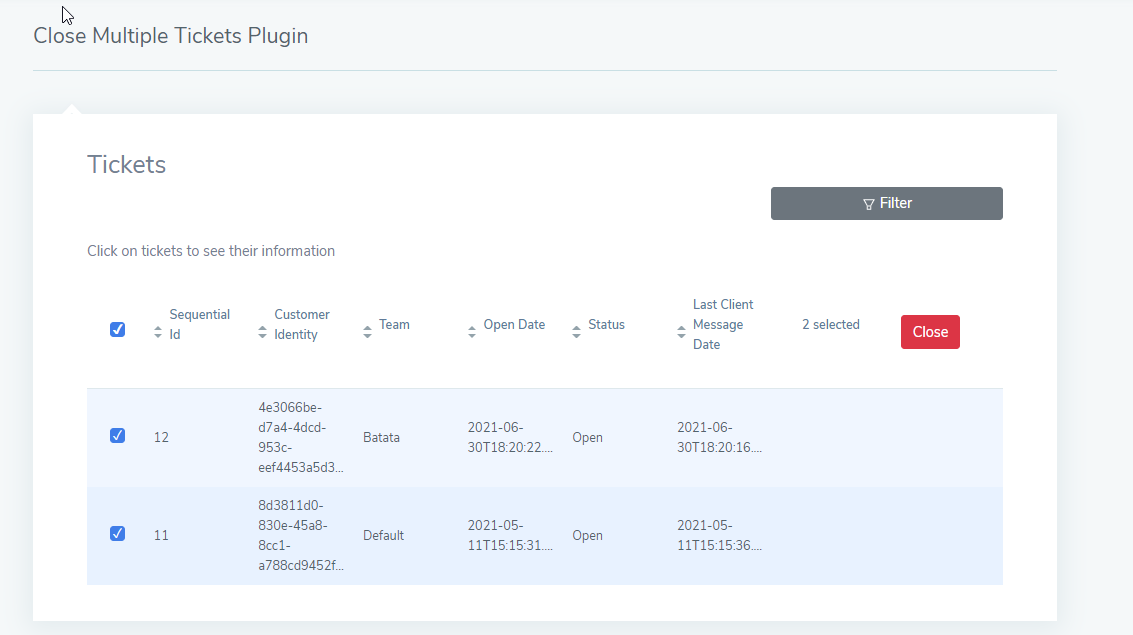Uncheck the select-all tickets checkbox

click(117, 329)
